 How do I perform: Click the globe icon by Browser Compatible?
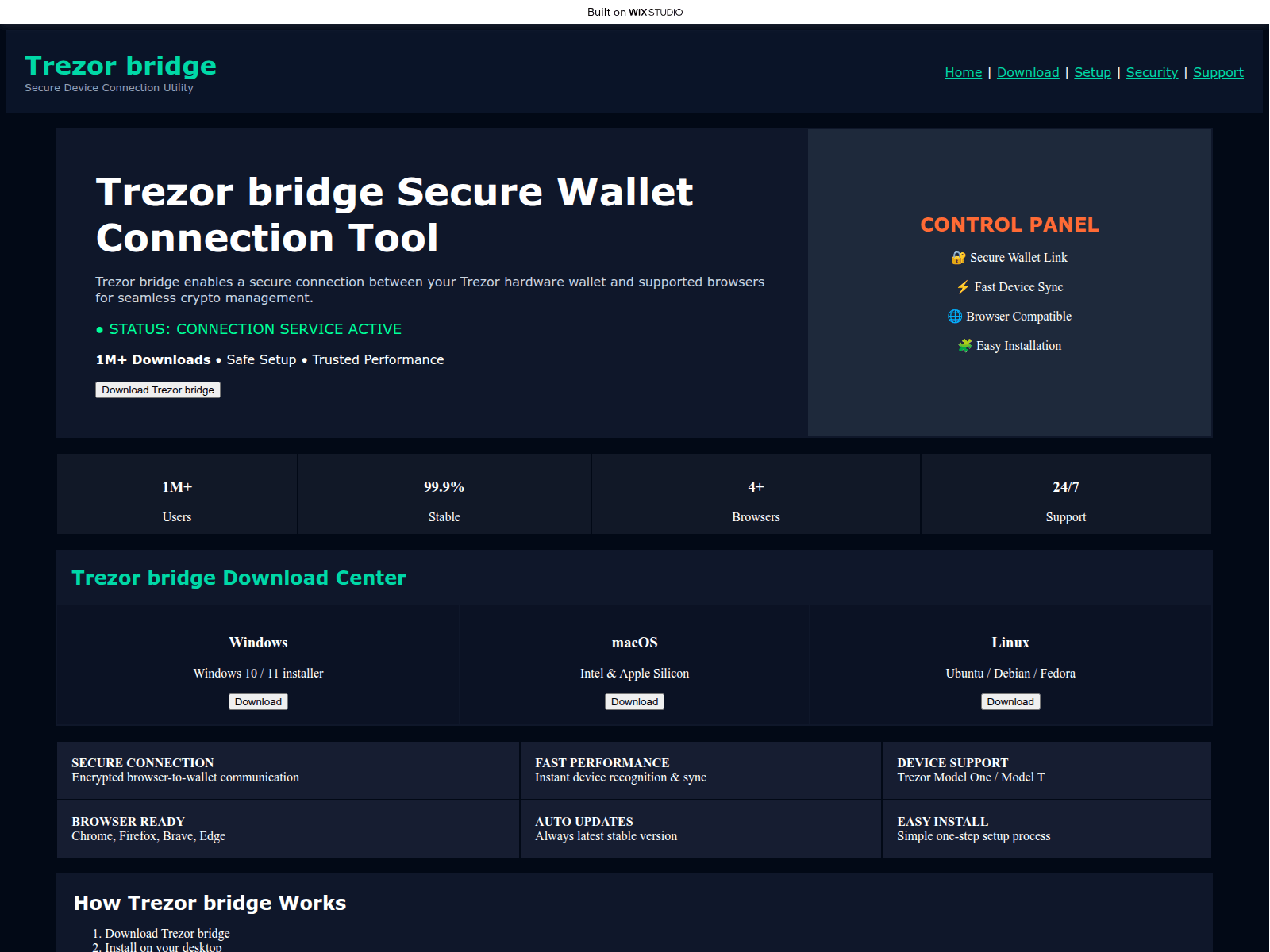coord(955,317)
